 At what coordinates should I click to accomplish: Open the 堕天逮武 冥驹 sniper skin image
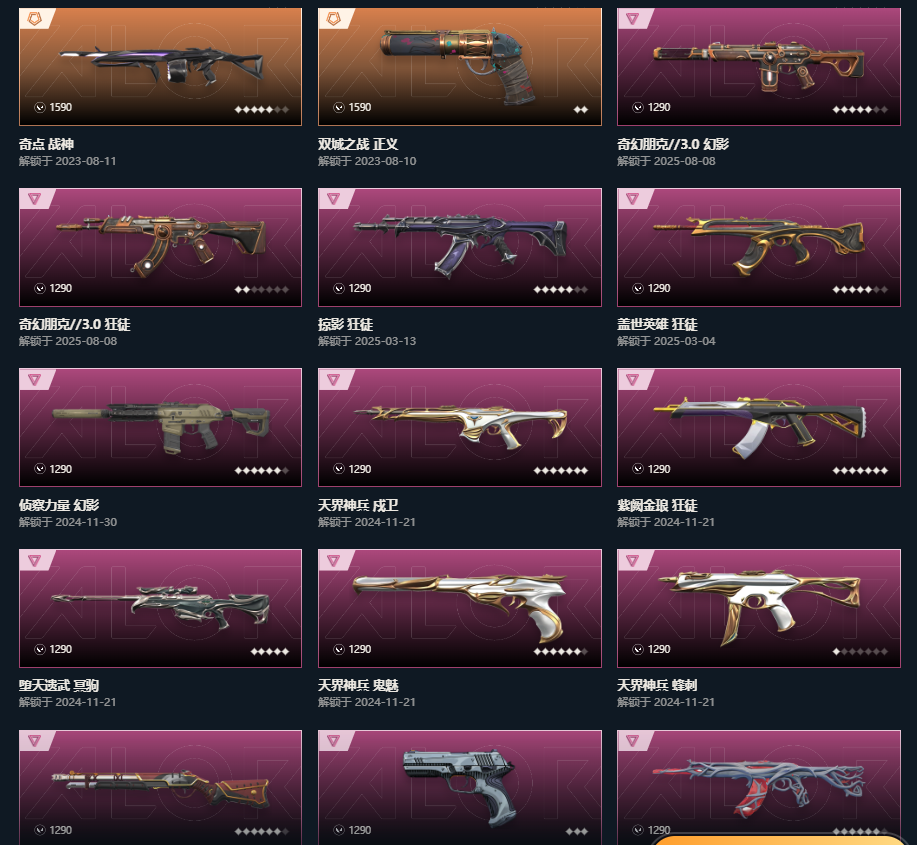tap(160, 608)
